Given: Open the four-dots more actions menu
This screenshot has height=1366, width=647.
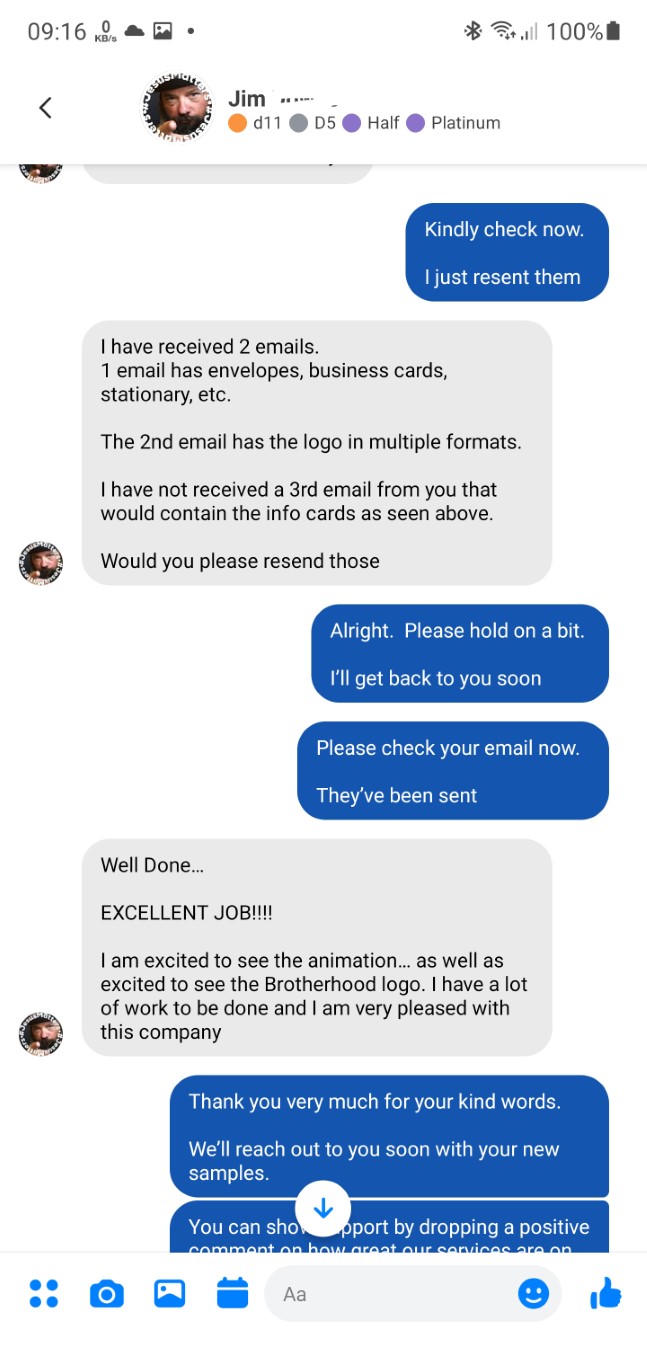Looking at the screenshot, I should pos(44,1293).
